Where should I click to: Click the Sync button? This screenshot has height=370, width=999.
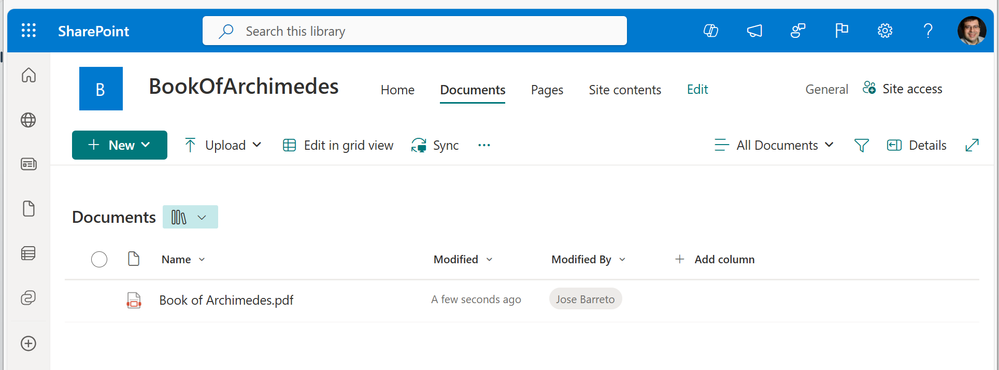tap(435, 145)
